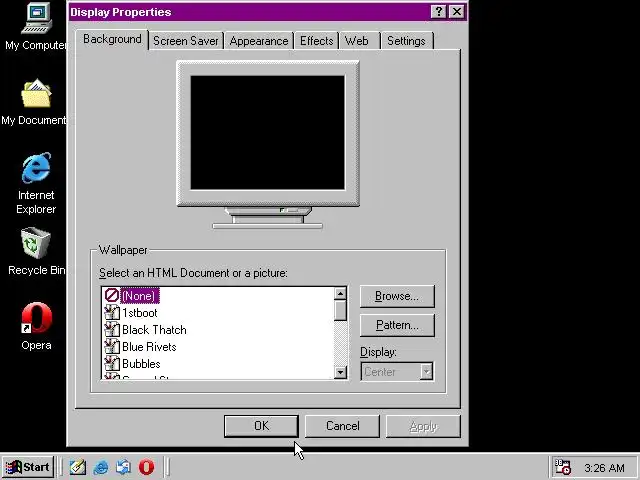Viewport: 640px width, 480px height.
Task: Open the My Computer desktop icon
Action: tap(36, 18)
